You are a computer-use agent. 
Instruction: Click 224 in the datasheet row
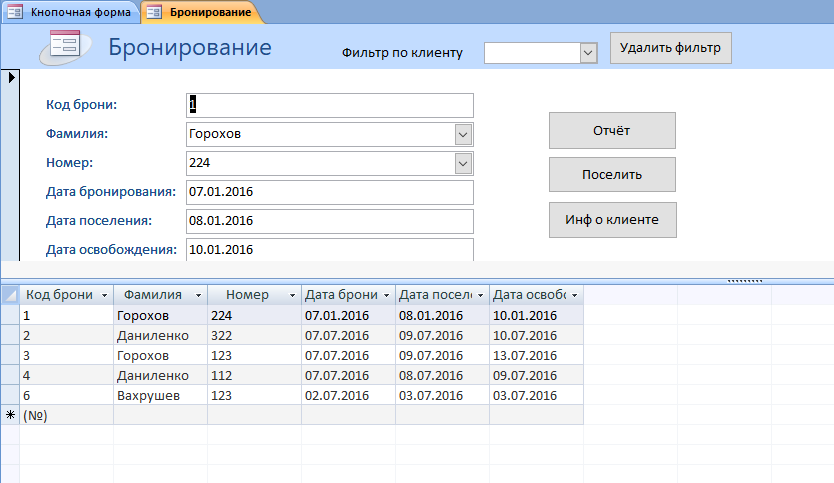point(254,315)
